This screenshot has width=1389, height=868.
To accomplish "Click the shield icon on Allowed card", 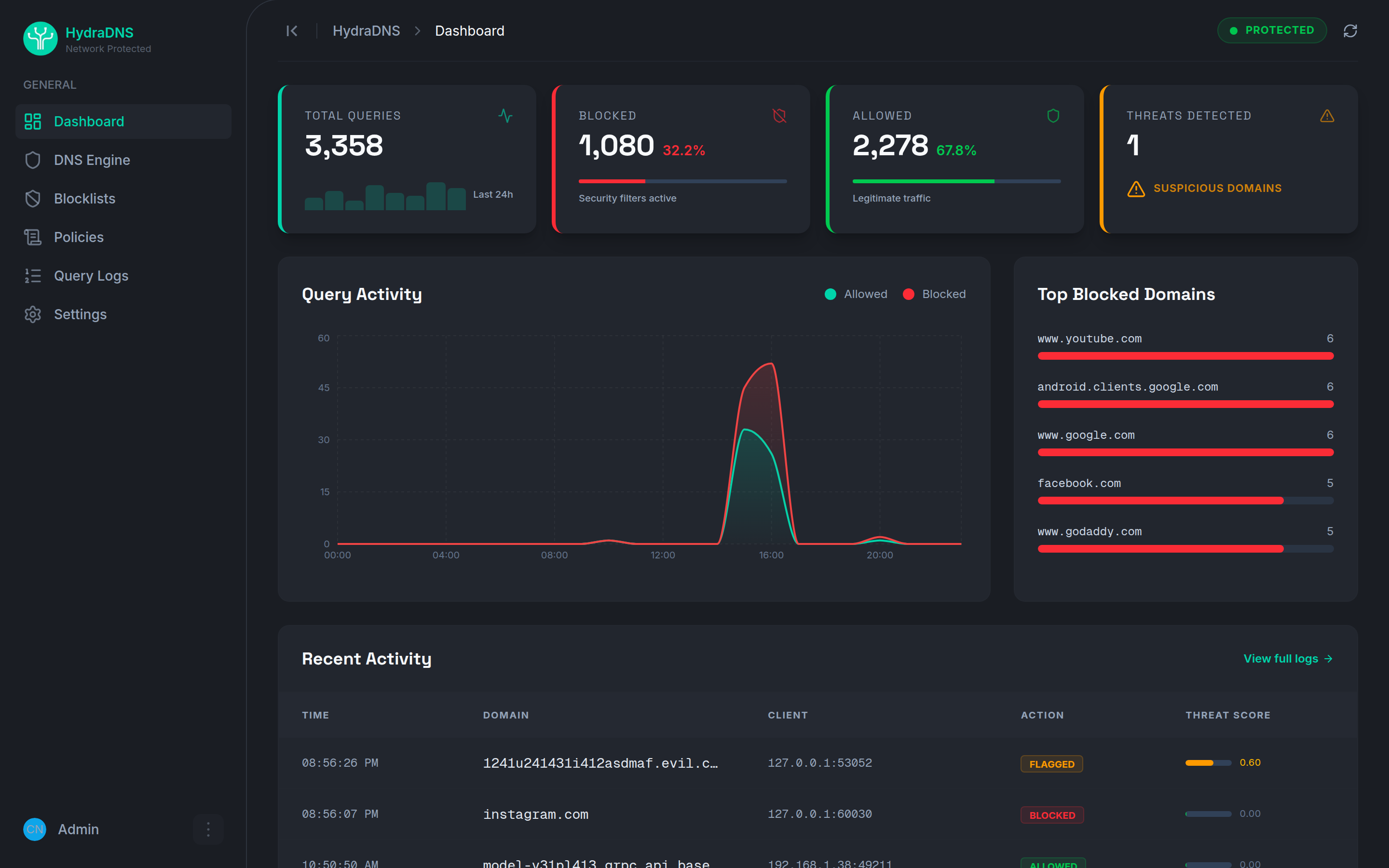I will [x=1053, y=116].
